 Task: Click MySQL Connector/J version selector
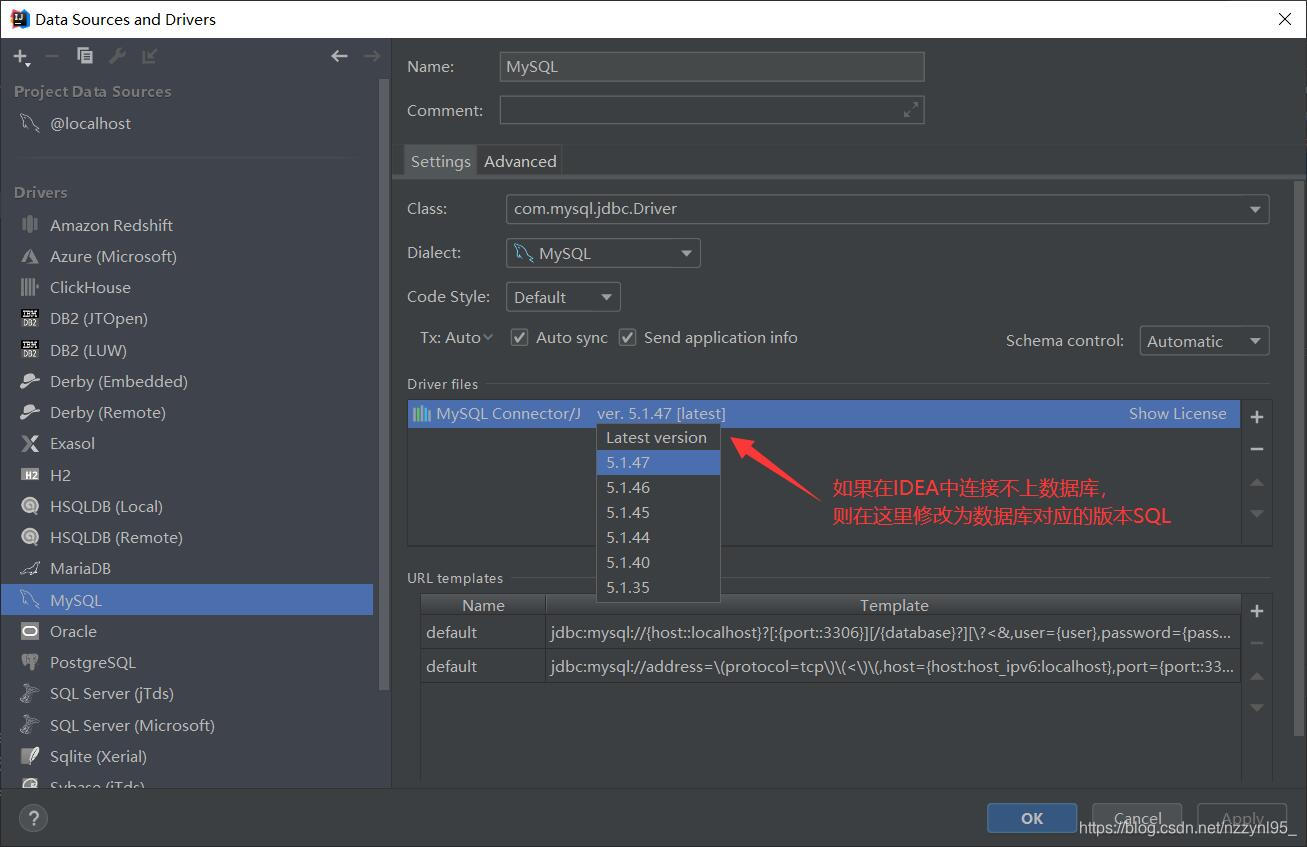coord(661,414)
